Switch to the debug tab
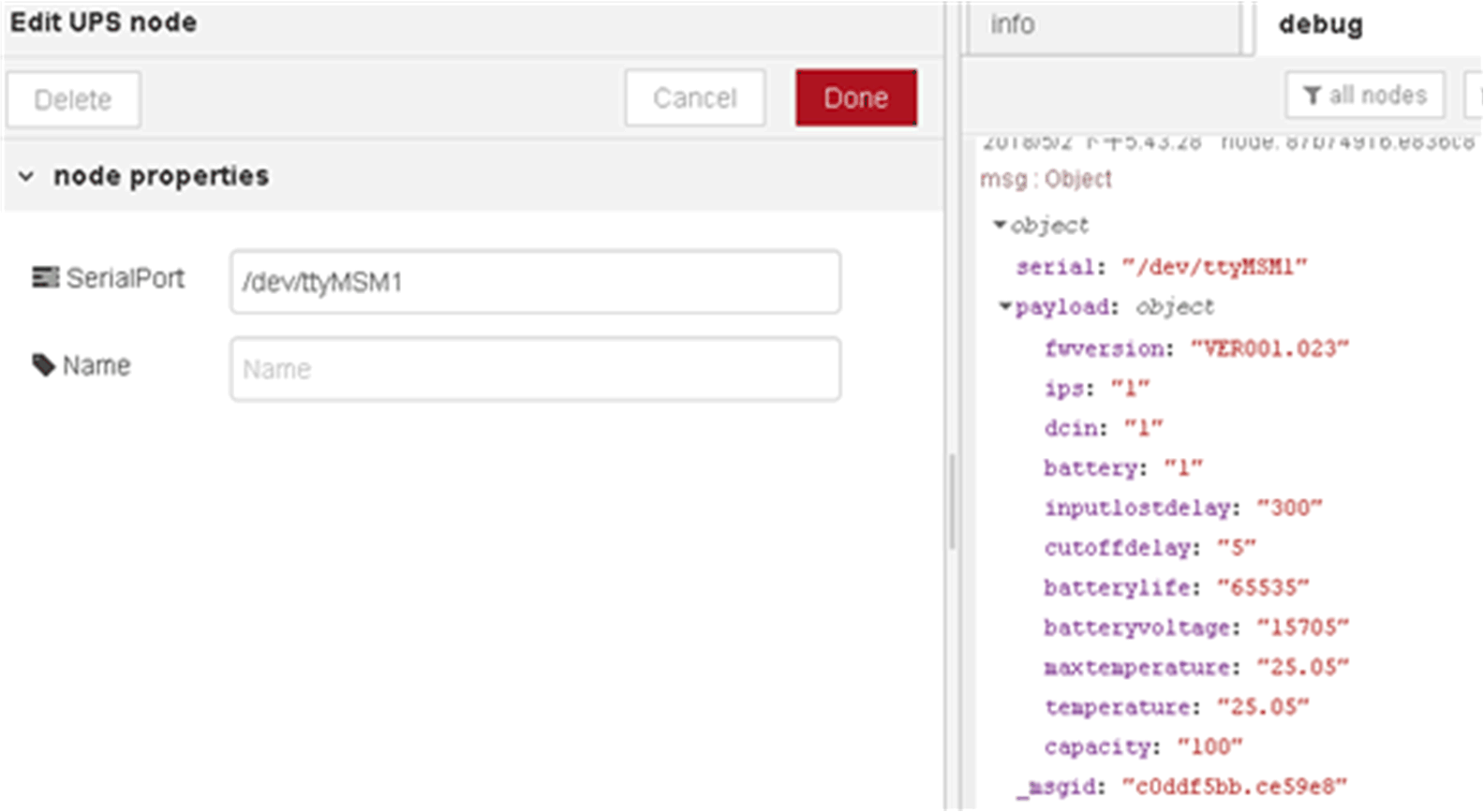 point(1320,25)
